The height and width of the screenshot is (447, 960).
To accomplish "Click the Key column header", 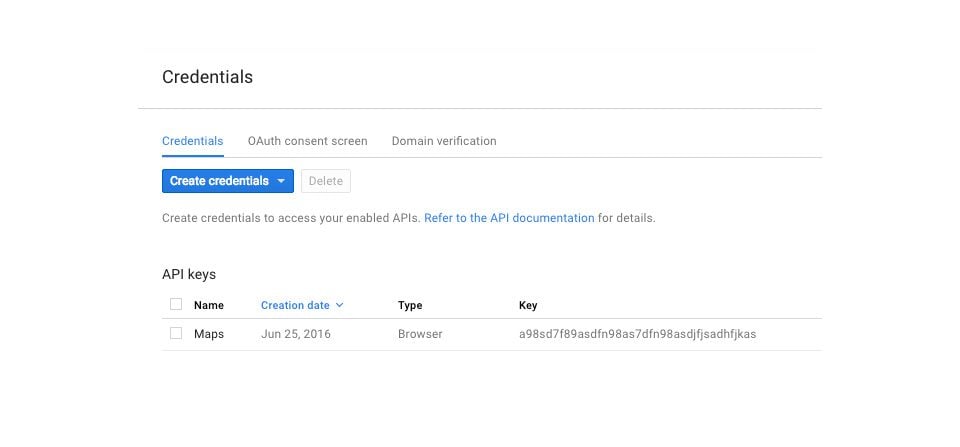I will pos(528,305).
